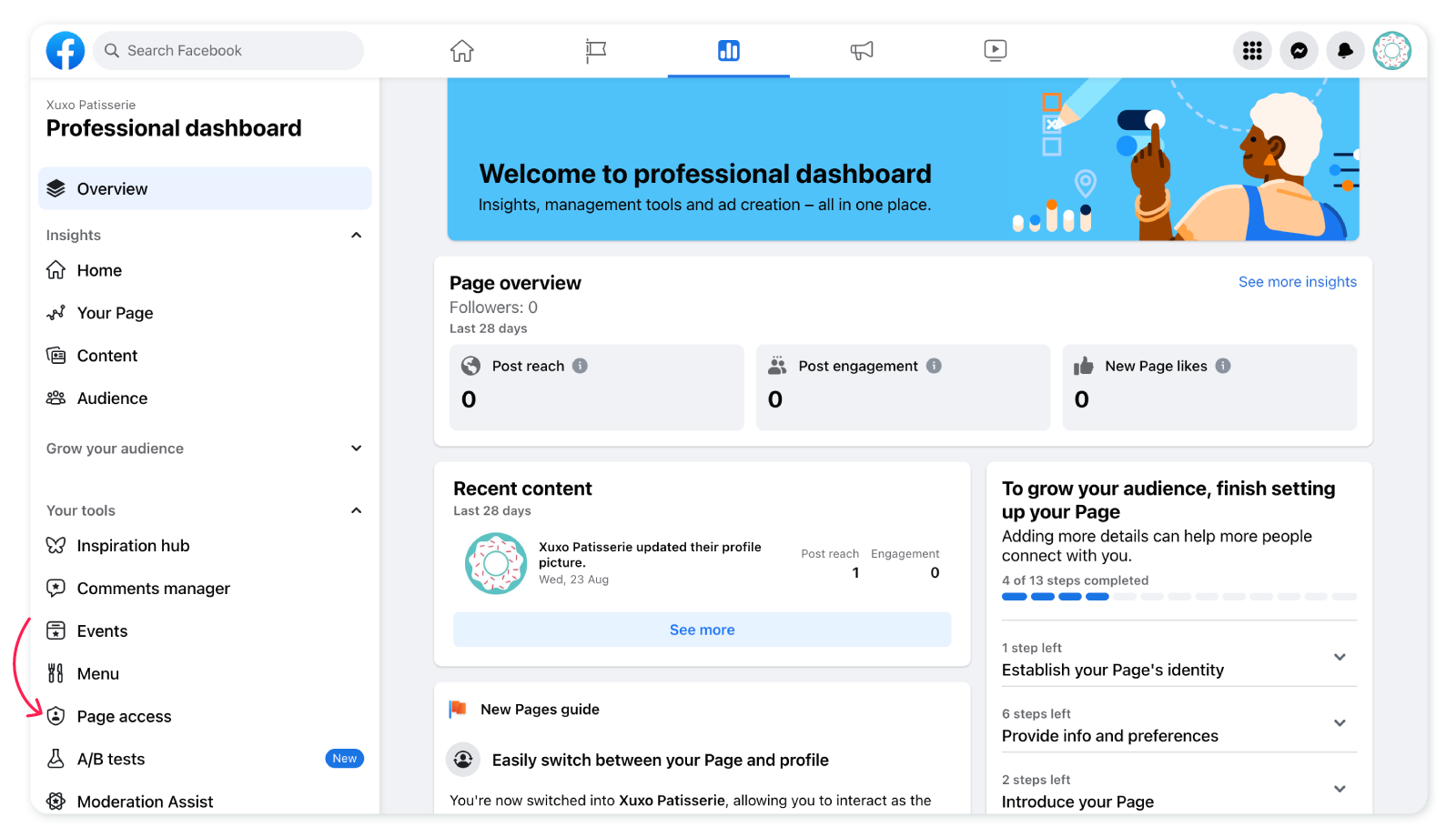The image size is (1456, 837).
Task: Click the Your Page trend icon
Action: (x=56, y=313)
